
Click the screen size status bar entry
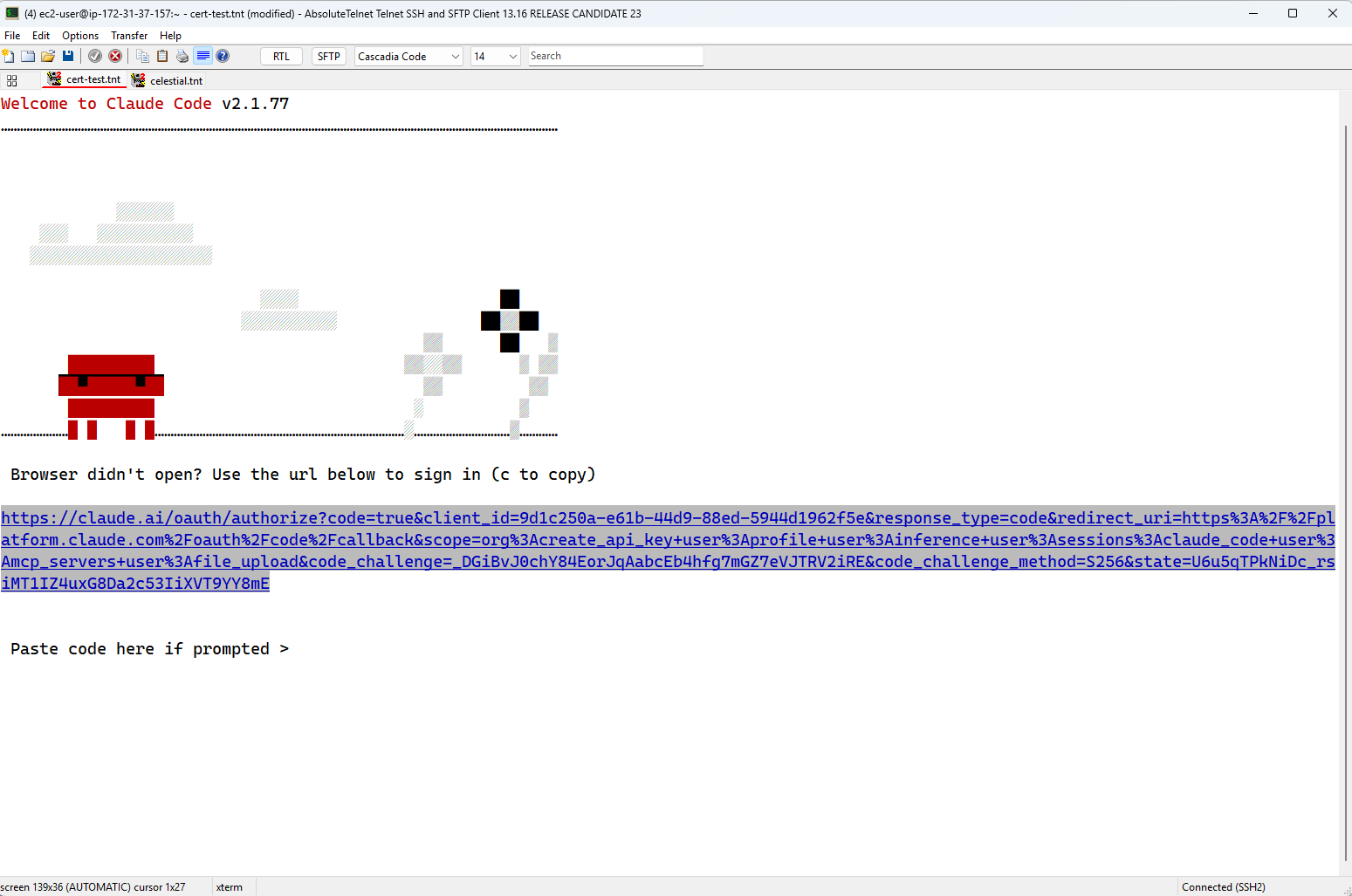click(93, 887)
